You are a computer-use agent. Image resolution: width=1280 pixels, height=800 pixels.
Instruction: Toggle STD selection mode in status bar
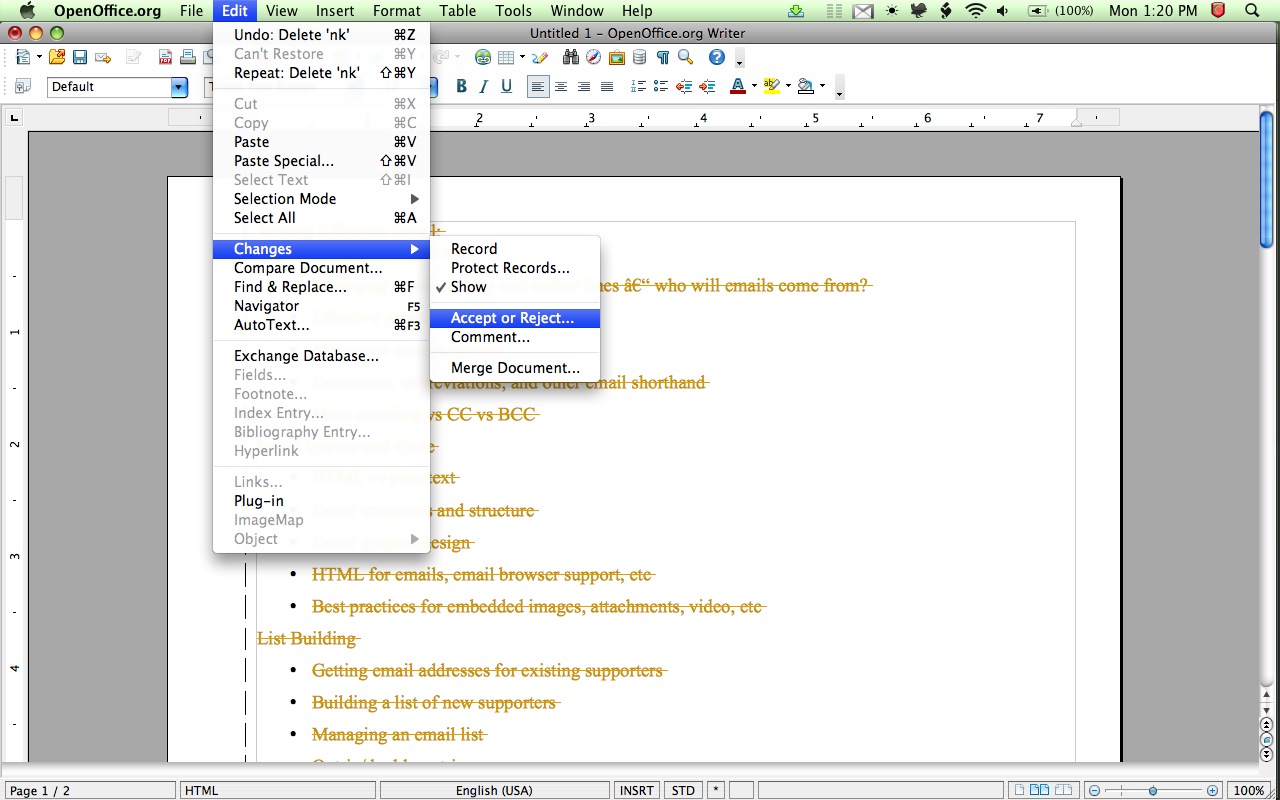point(683,790)
